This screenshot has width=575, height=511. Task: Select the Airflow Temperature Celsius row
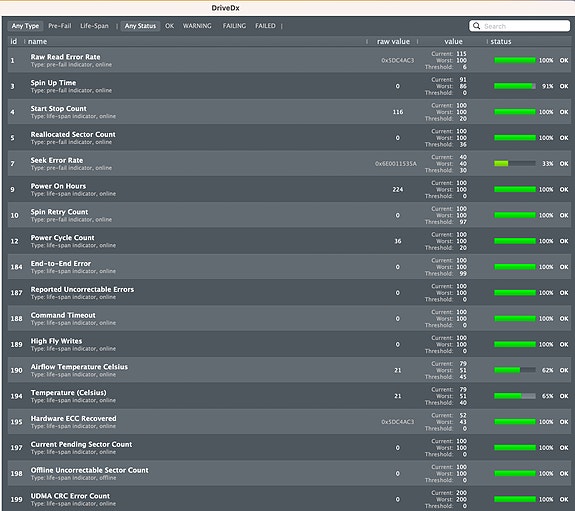[x=289, y=370]
